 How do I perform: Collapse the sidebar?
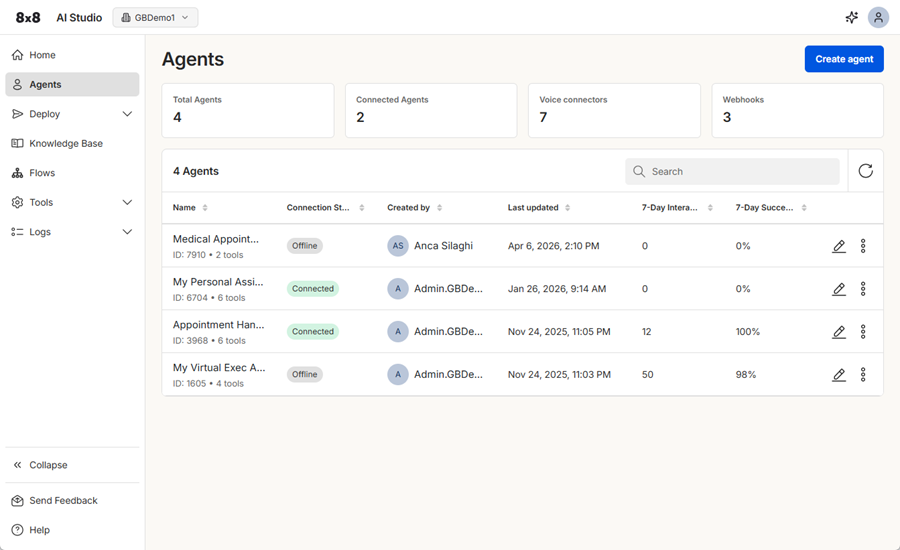pyautogui.click(x=72, y=465)
